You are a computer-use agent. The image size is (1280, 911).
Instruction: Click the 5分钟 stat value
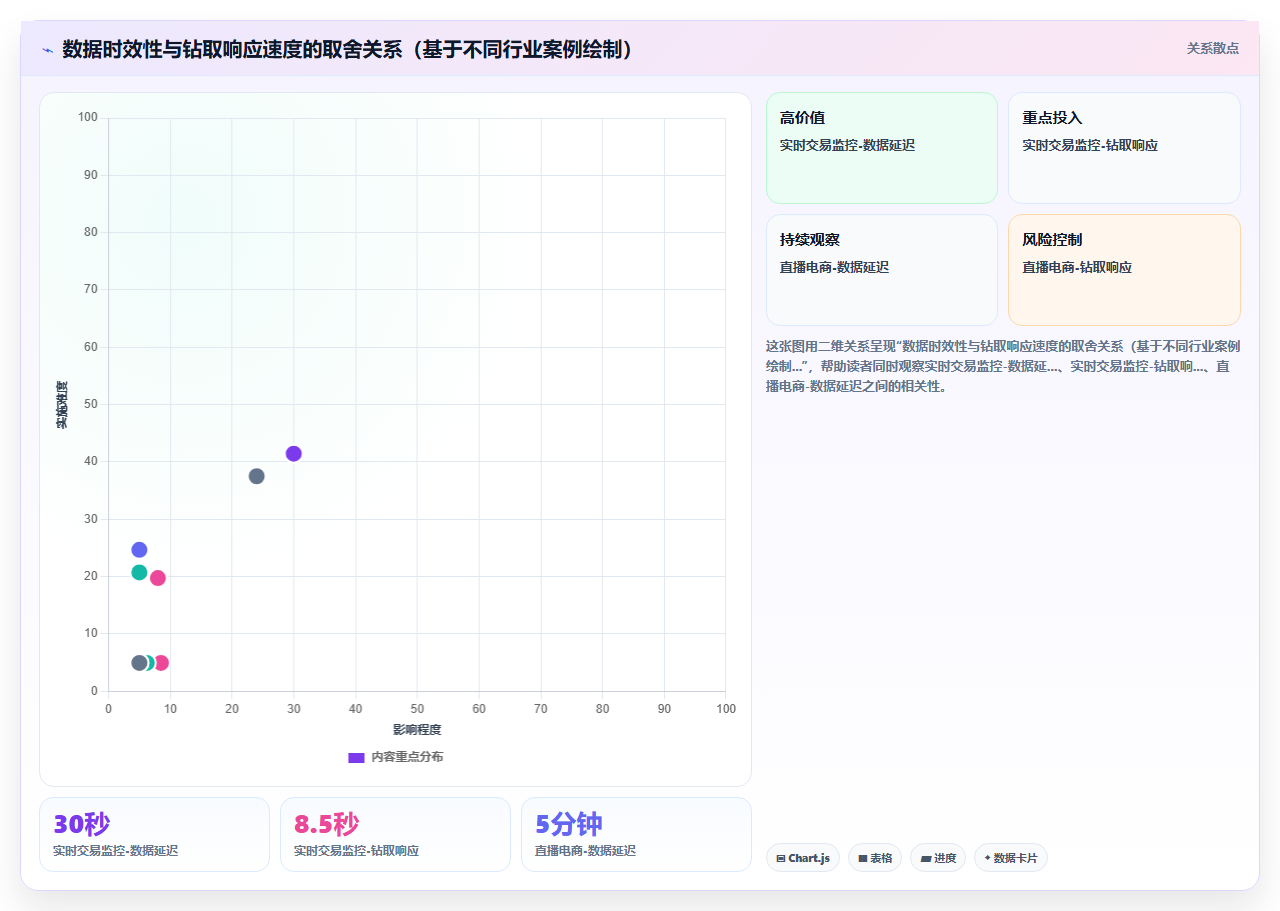tap(569, 824)
